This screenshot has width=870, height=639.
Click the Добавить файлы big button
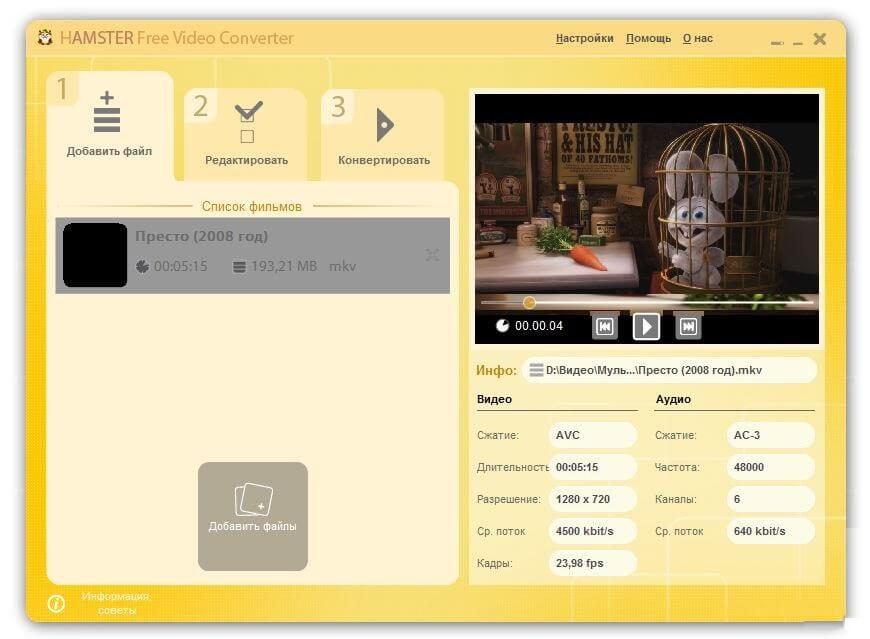(x=252, y=516)
